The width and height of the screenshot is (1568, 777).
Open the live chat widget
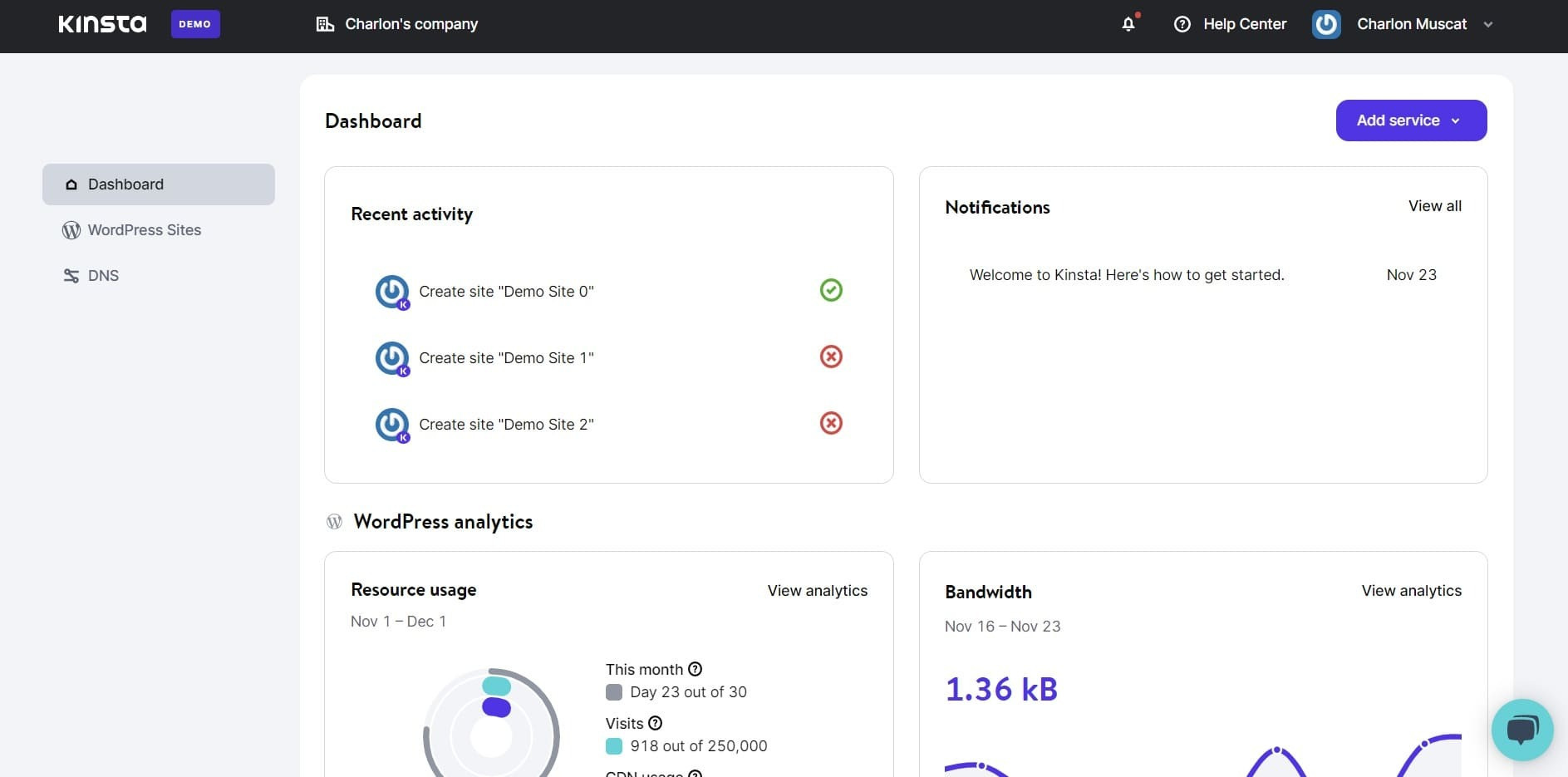tap(1522, 730)
